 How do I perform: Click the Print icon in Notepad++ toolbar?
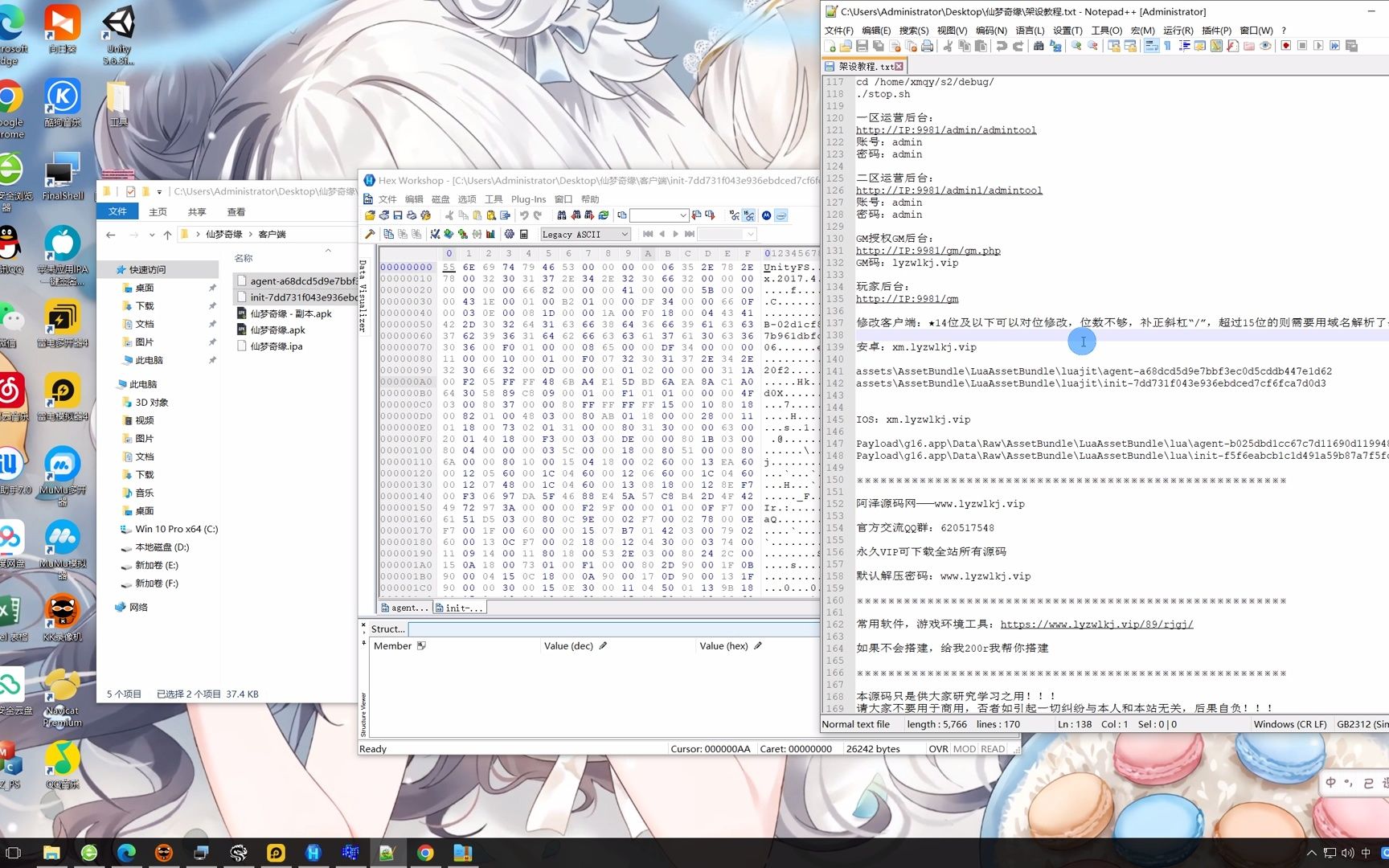pyautogui.click(x=927, y=46)
